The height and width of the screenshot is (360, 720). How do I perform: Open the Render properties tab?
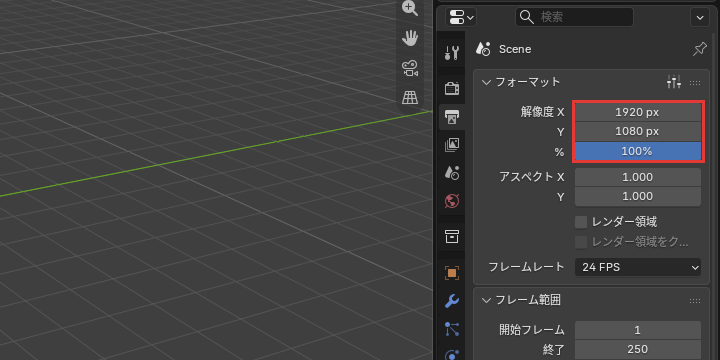[452, 88]
